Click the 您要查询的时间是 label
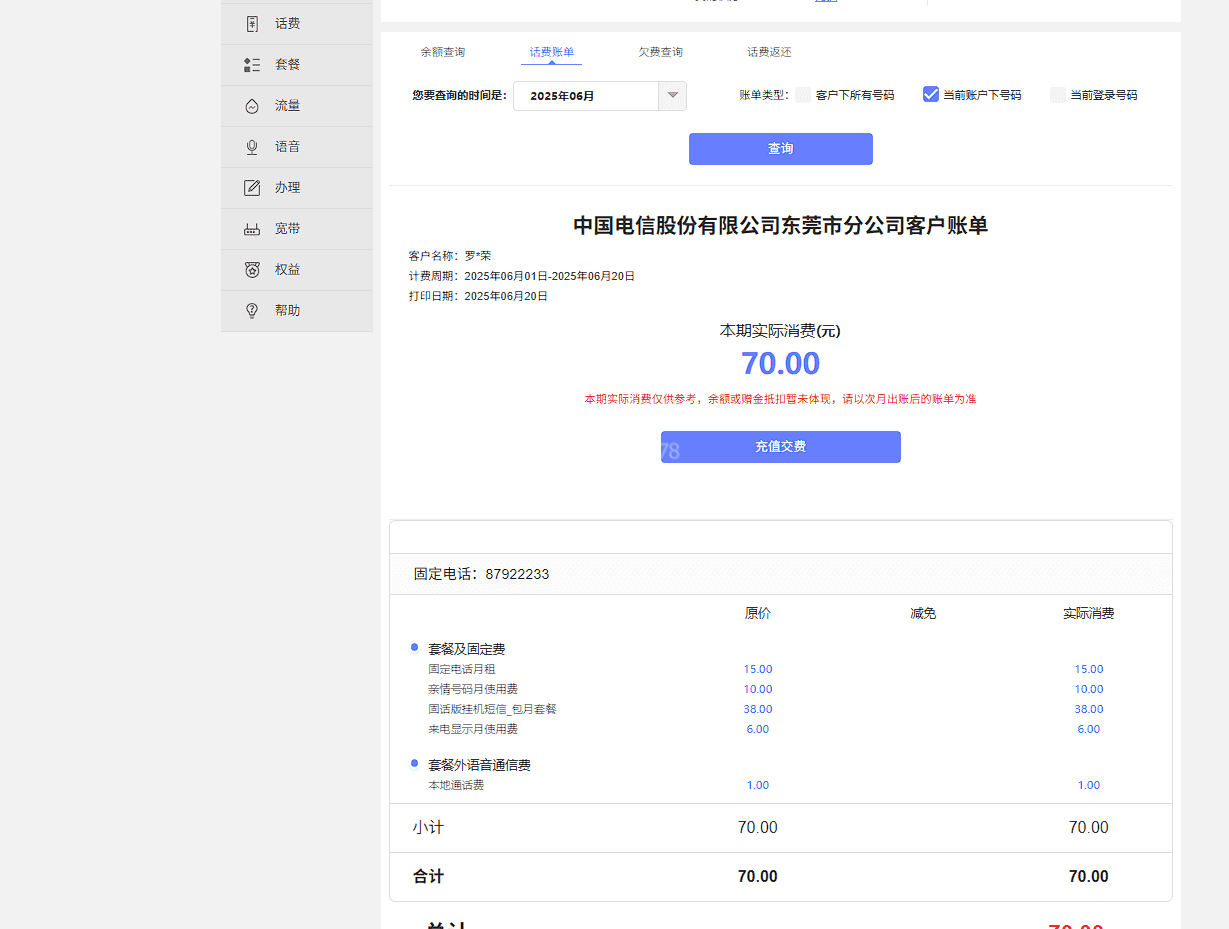 pyautogui.click(x=460, y=96)
